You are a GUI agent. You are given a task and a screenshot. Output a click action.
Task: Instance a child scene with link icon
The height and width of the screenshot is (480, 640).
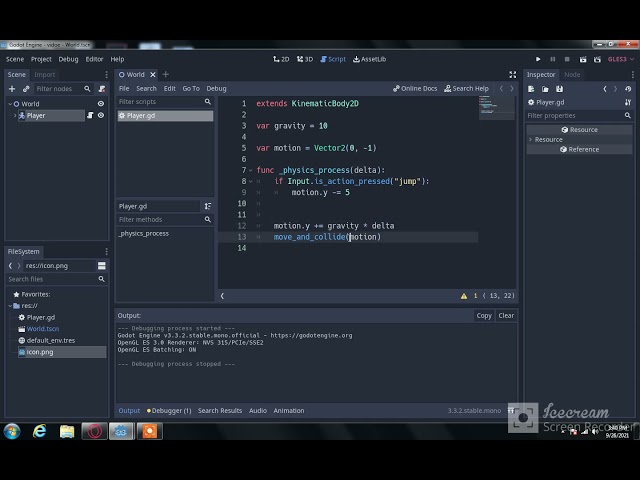click(26, 89)
